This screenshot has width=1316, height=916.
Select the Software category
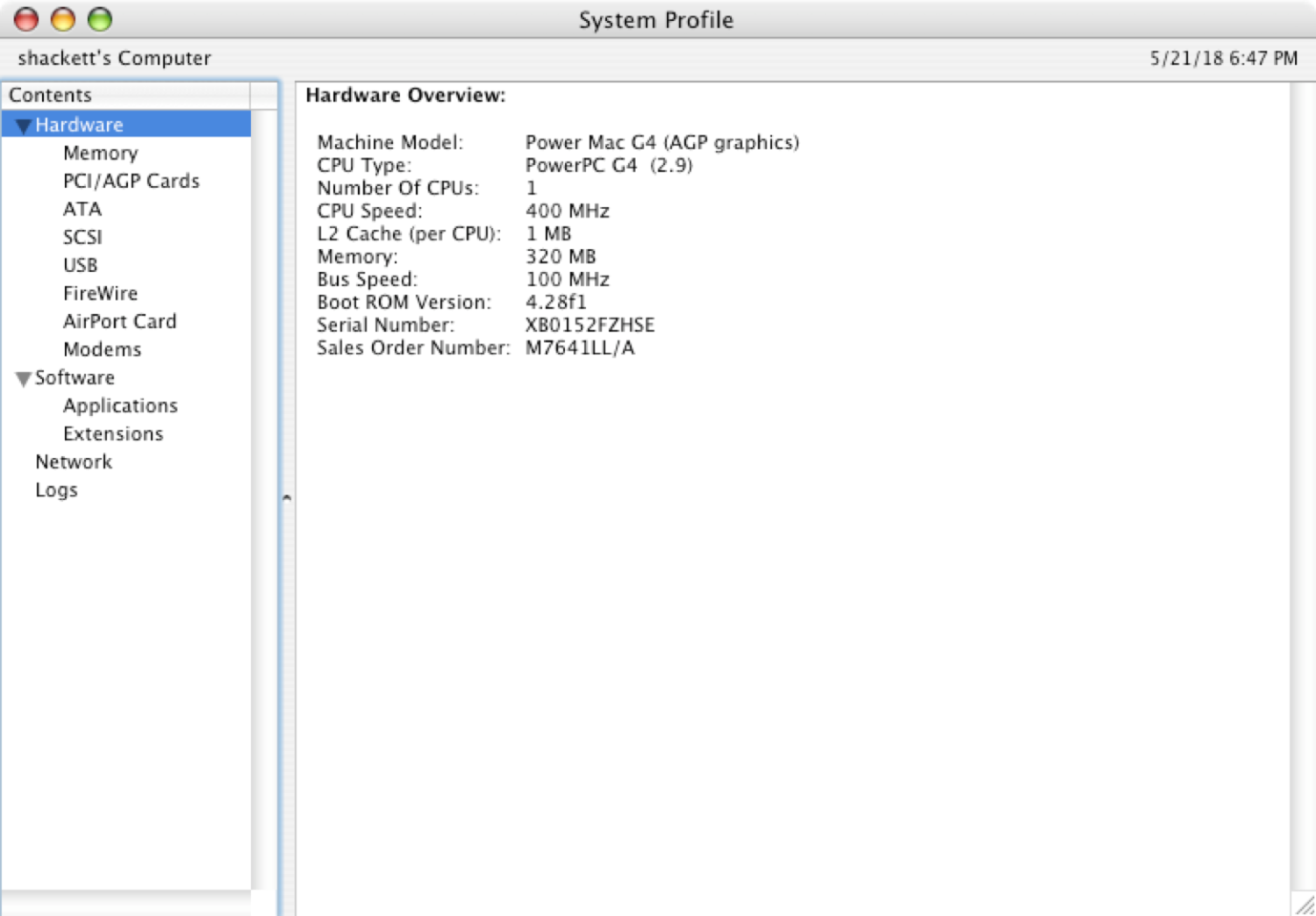[x=75, y=377]
